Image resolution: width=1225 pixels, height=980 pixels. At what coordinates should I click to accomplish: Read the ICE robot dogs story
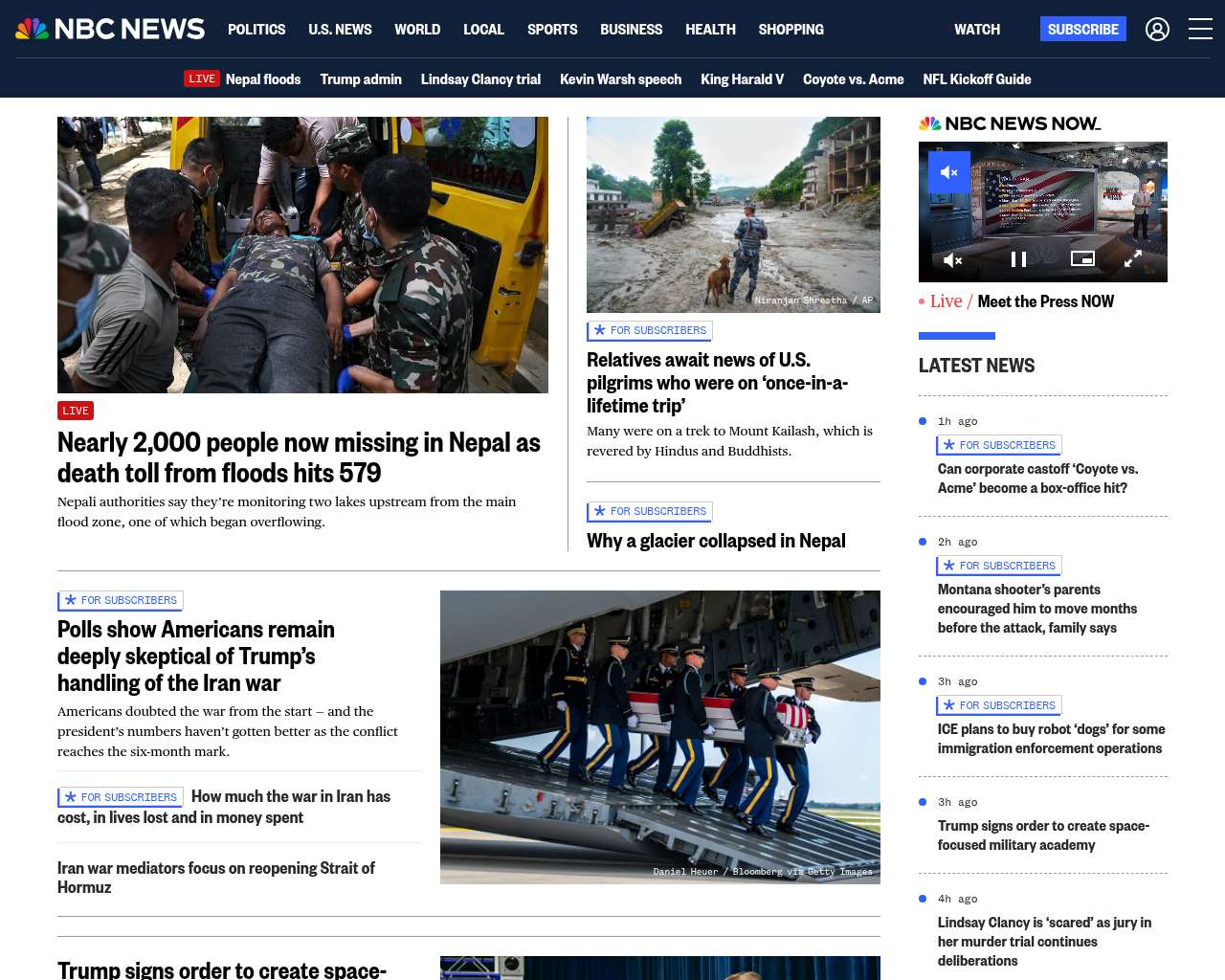[x=1051, y=739]
